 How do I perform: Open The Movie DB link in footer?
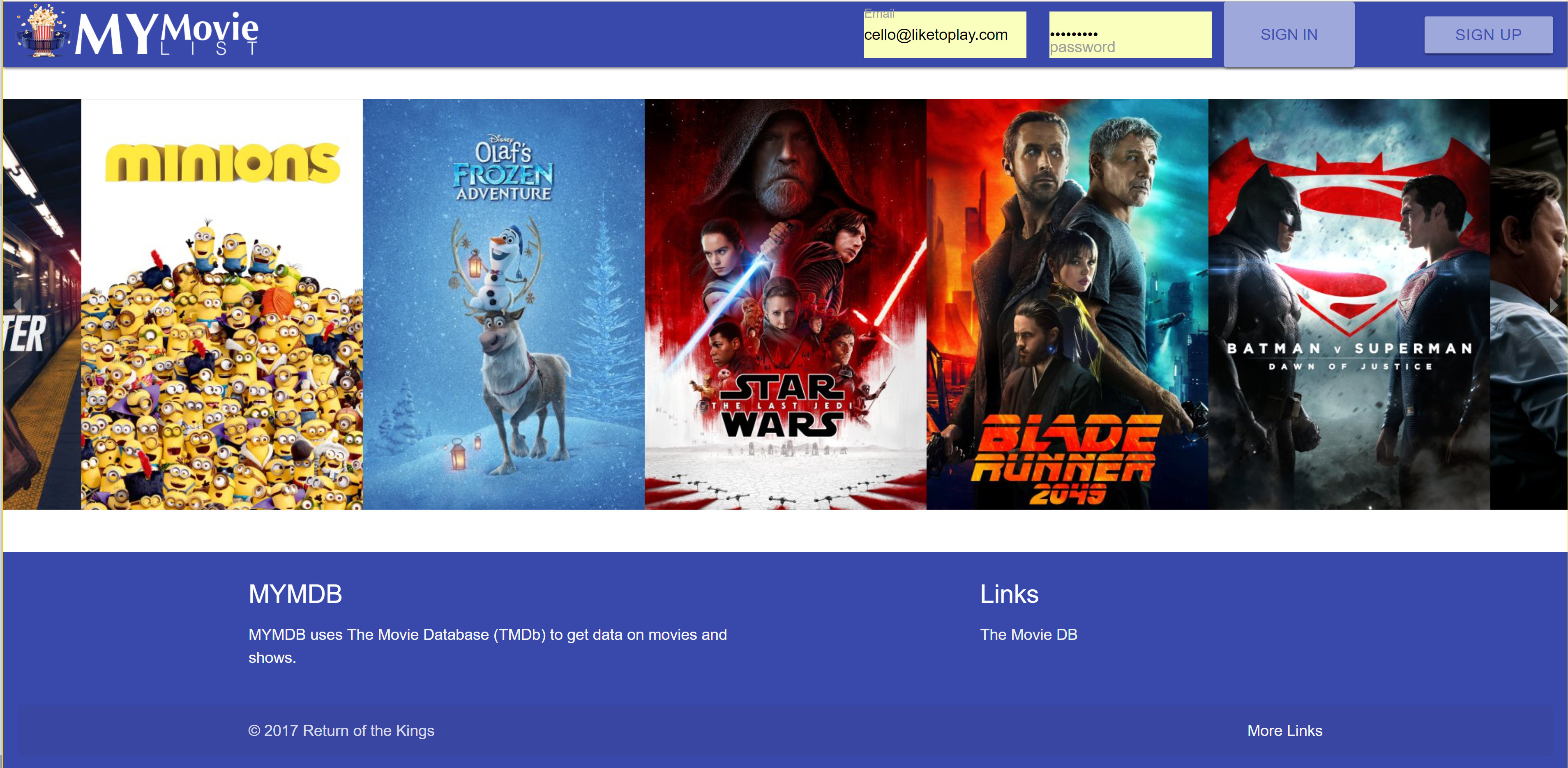pos(1028,635)
